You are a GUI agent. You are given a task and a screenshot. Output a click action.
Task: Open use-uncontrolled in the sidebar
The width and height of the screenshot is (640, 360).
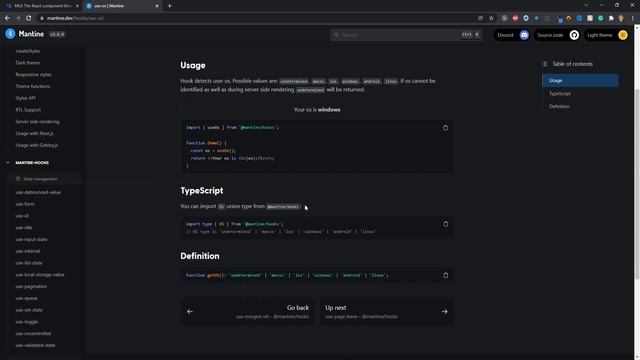(x=33, y=333)
